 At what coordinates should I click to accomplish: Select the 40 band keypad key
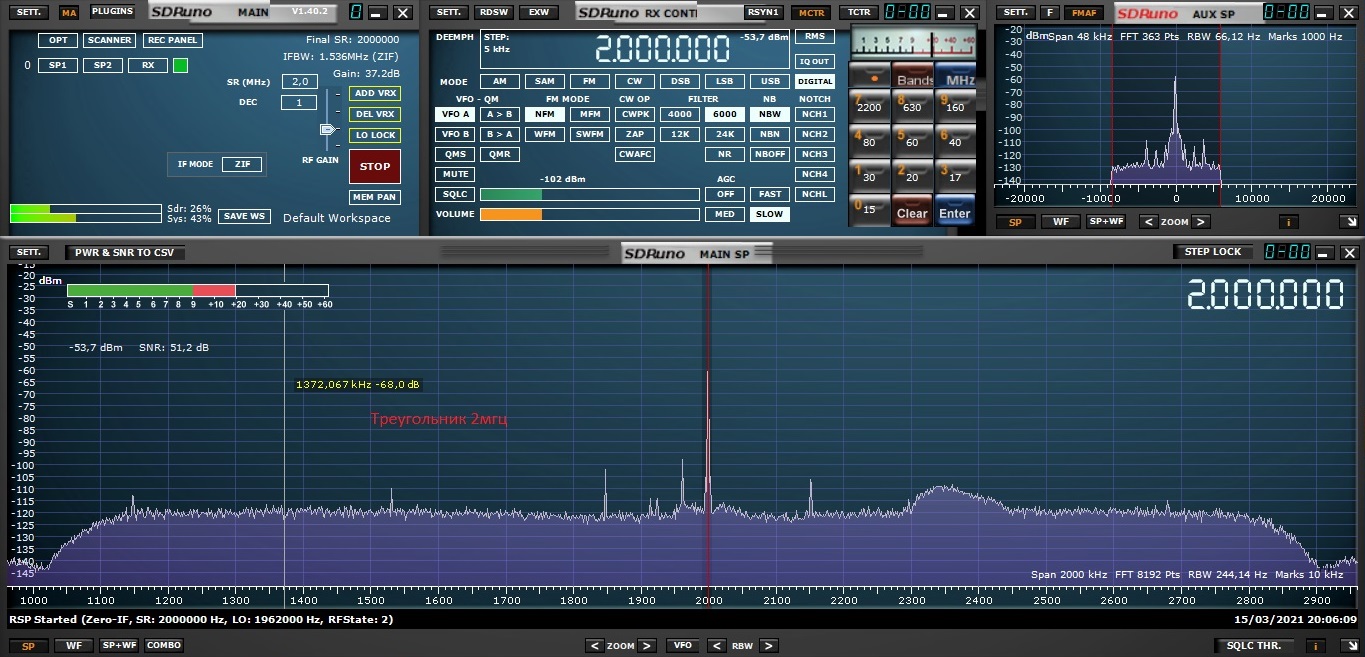click(955, 141)
